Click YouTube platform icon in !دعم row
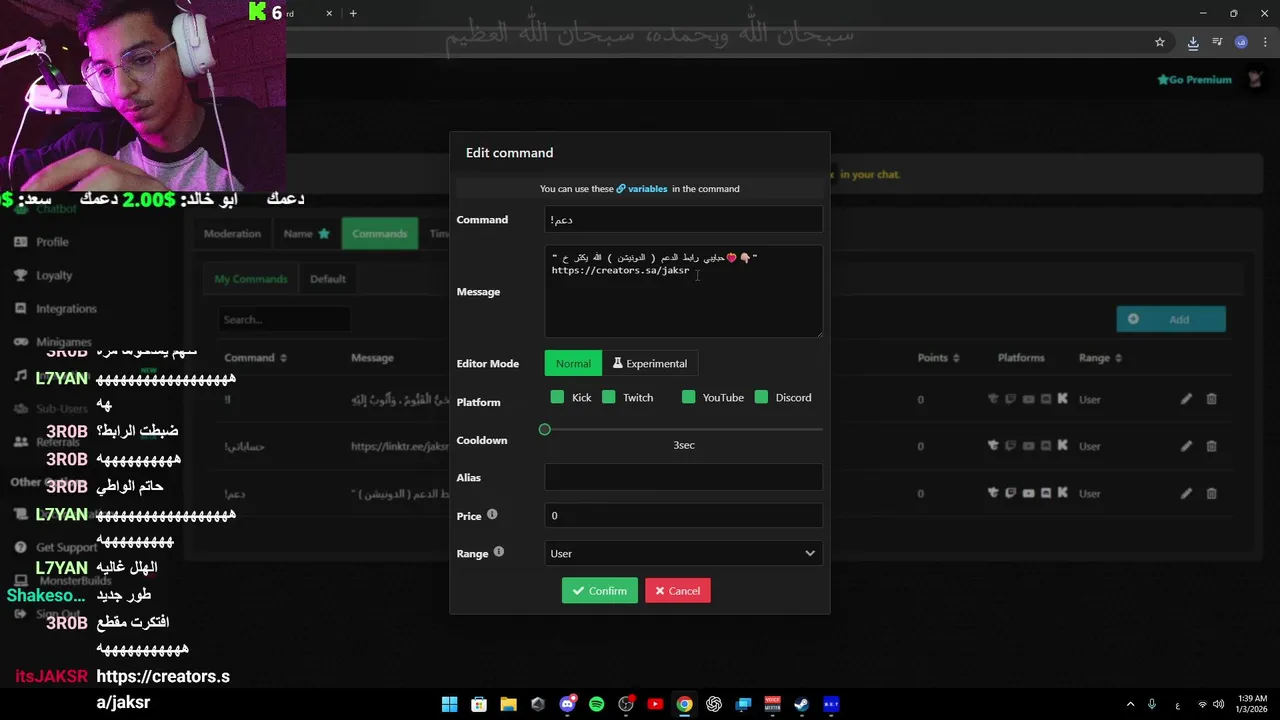 (1028, 493)
